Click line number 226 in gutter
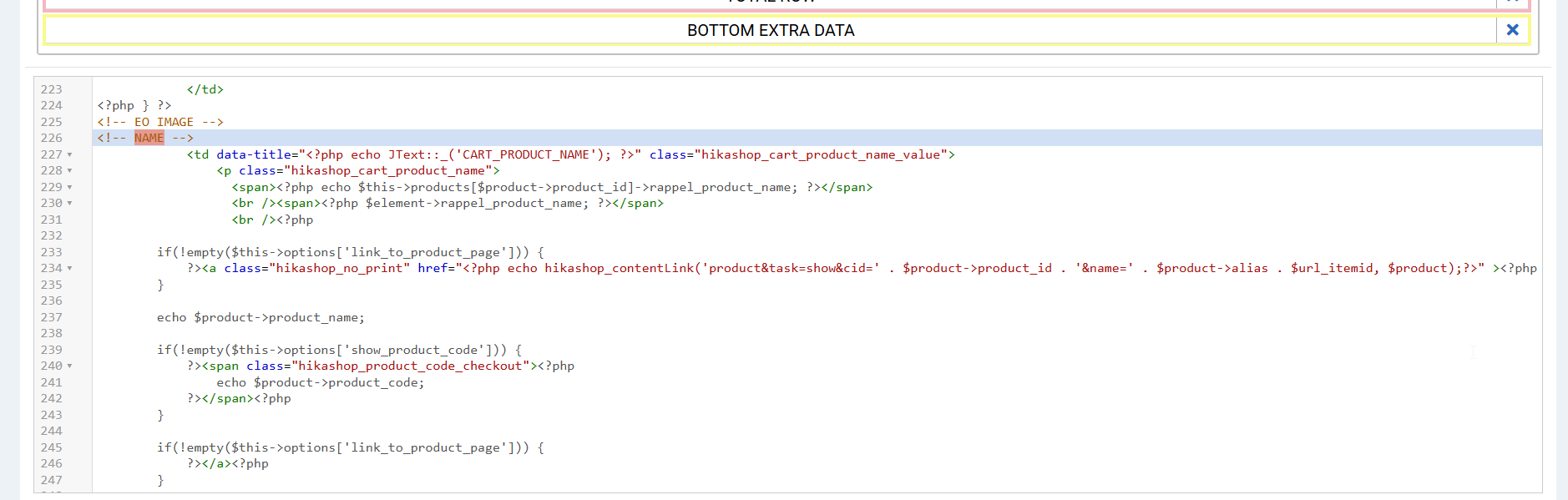The height and width of the screenshot is (500, 1568). pyautogui.click(x=52, y=138)
